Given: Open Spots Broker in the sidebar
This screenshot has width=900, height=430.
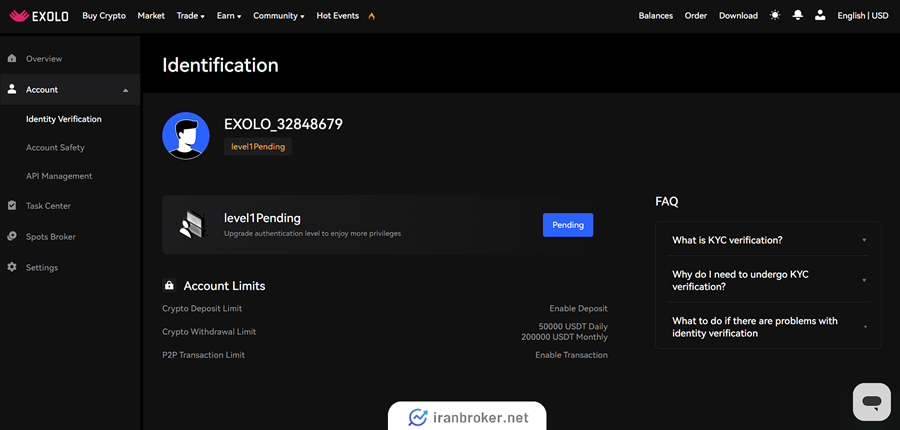Looking at the screenshot, I should click(x=51, y=237).
